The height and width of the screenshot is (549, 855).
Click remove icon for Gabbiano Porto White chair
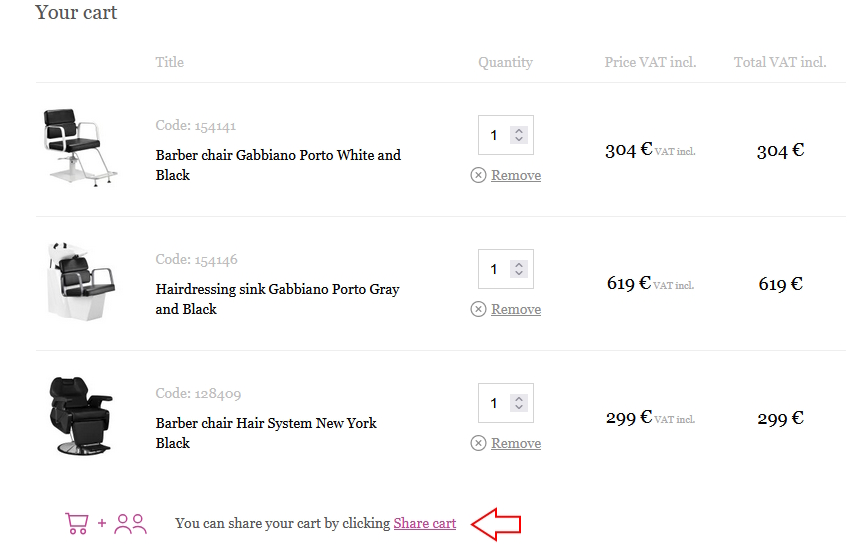tap(478, 175)
